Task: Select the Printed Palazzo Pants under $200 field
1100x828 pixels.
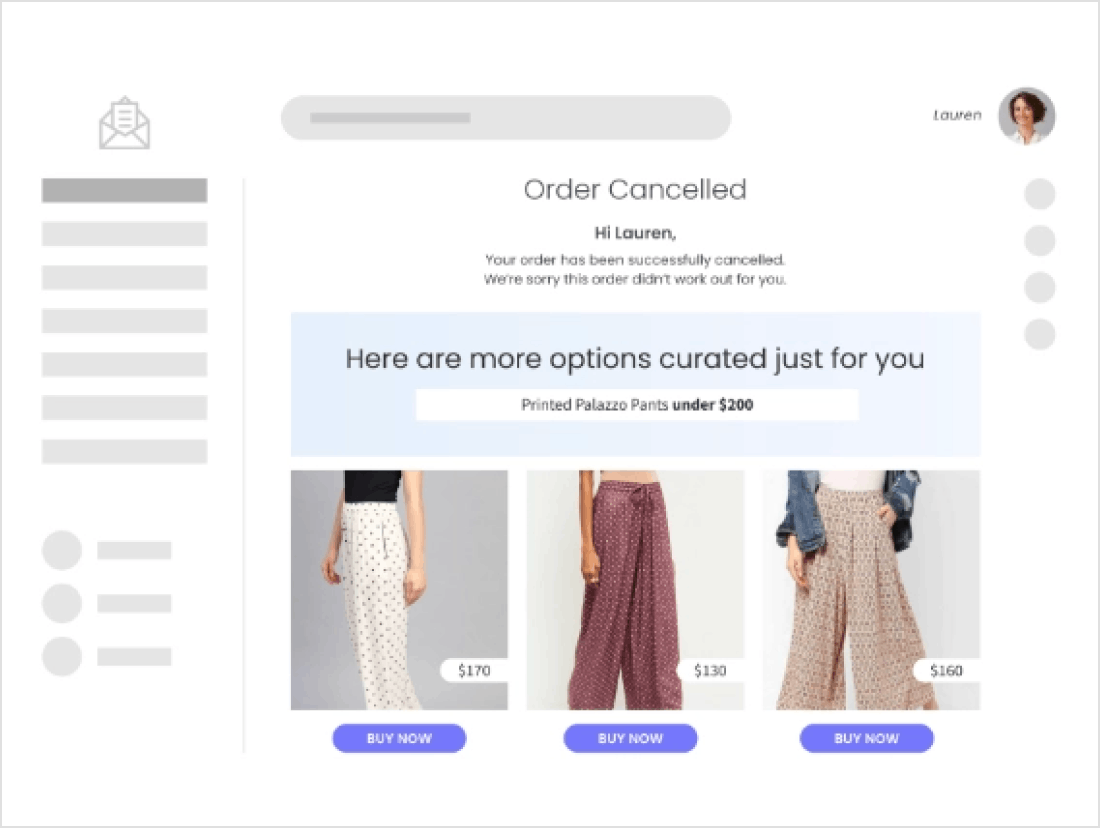Action: (x=637, y=405)
